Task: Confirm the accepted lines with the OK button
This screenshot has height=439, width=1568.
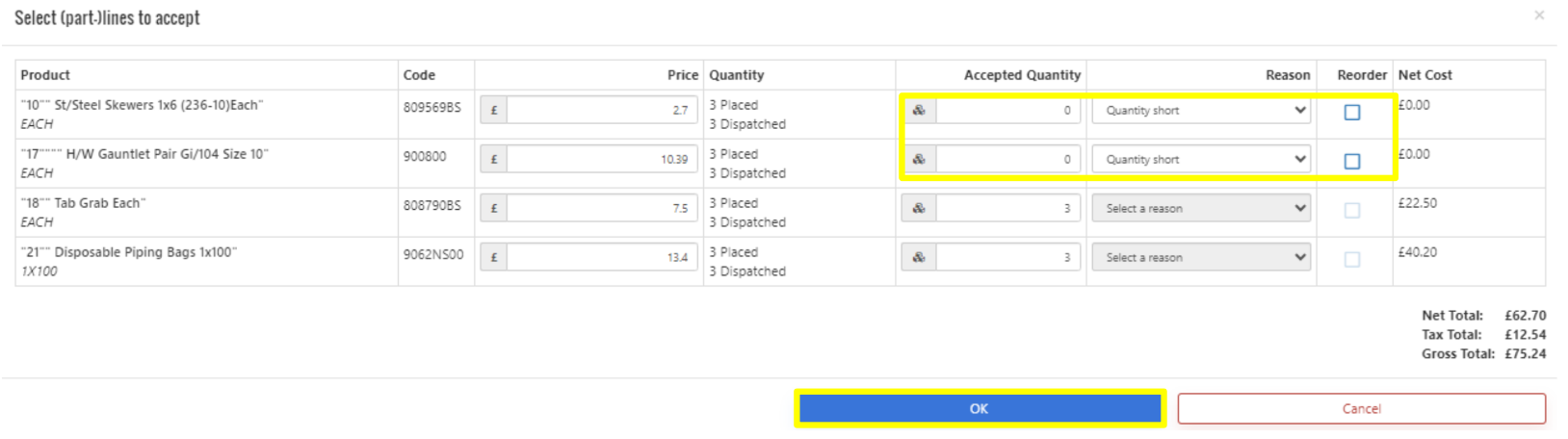Action: pos(980,409)
